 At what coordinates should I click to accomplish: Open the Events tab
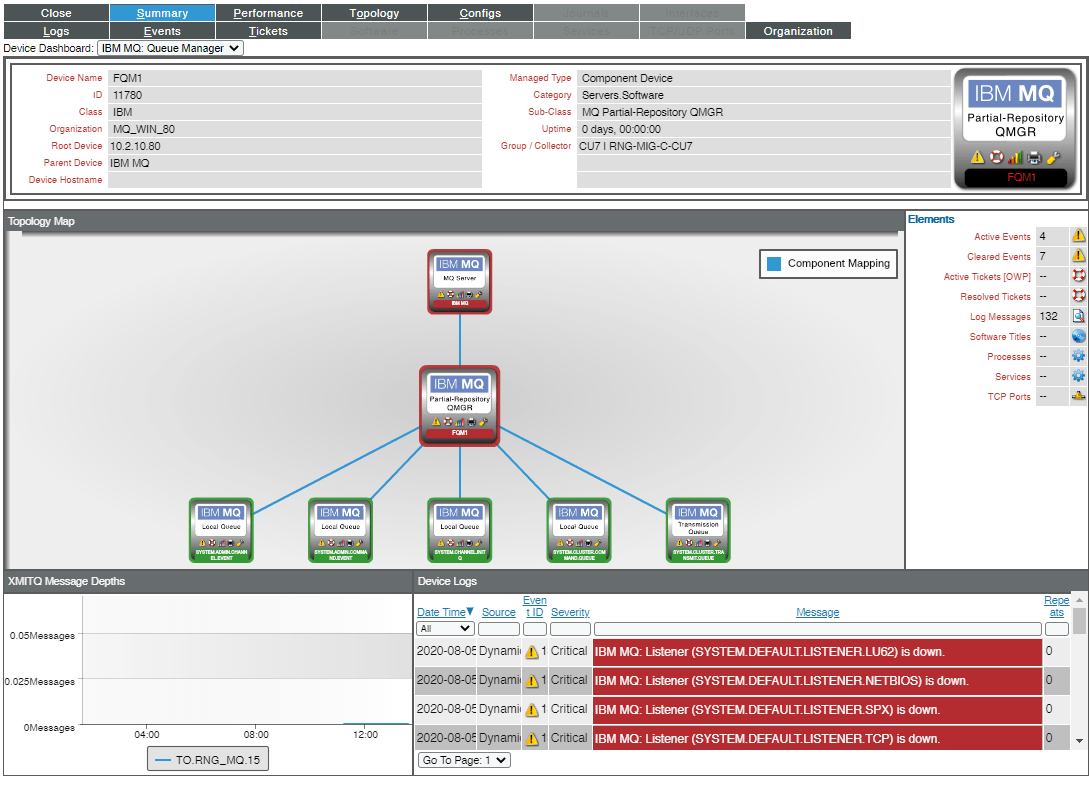click(162, 30)
